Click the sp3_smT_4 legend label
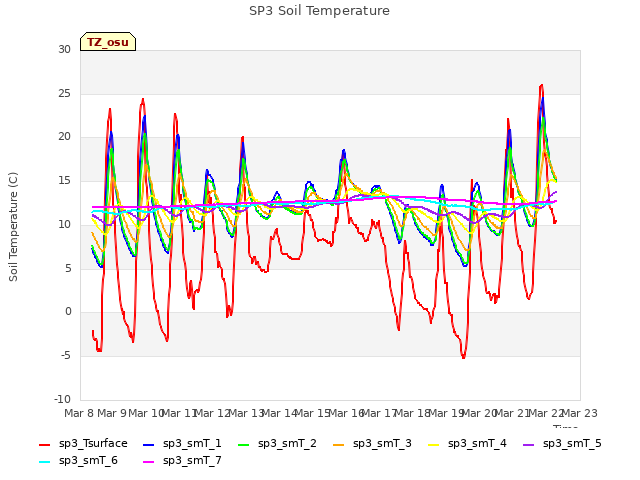 [x=477, y=443]
